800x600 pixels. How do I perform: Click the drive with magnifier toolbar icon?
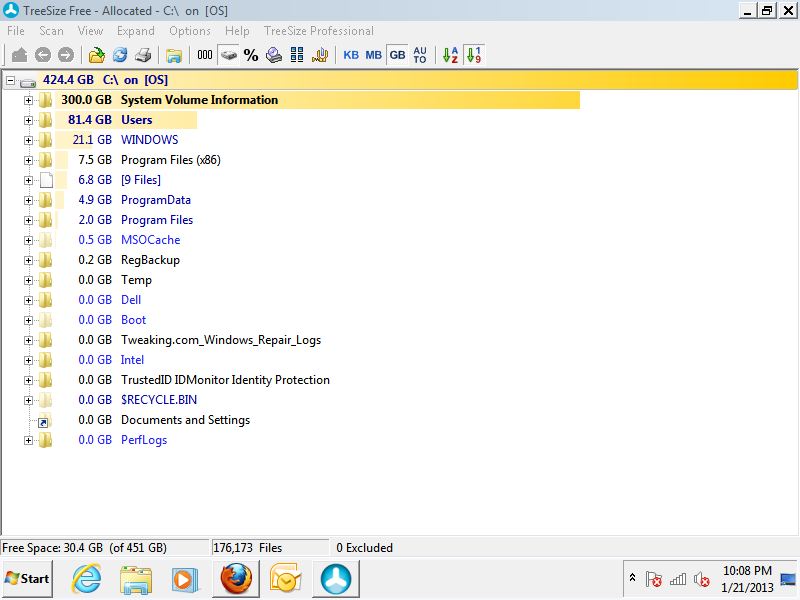[x=274, y=55]
